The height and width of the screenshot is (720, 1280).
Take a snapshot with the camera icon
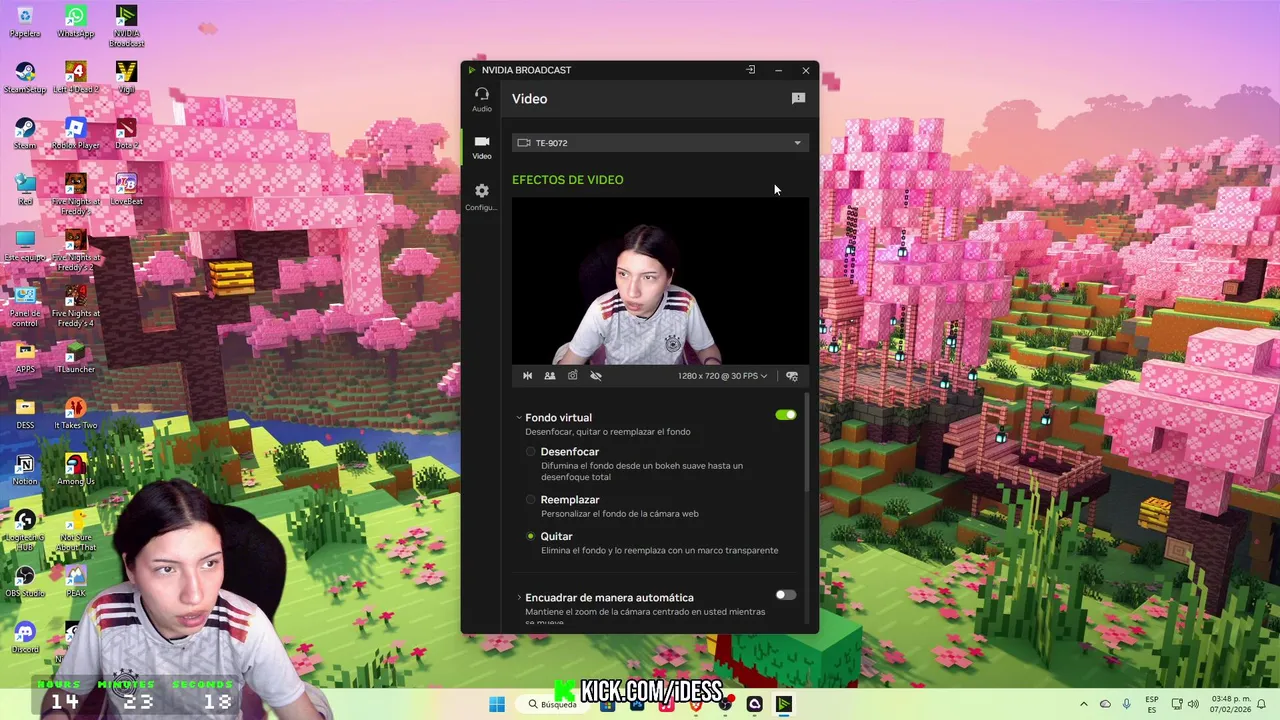click(x=573, y=376)
